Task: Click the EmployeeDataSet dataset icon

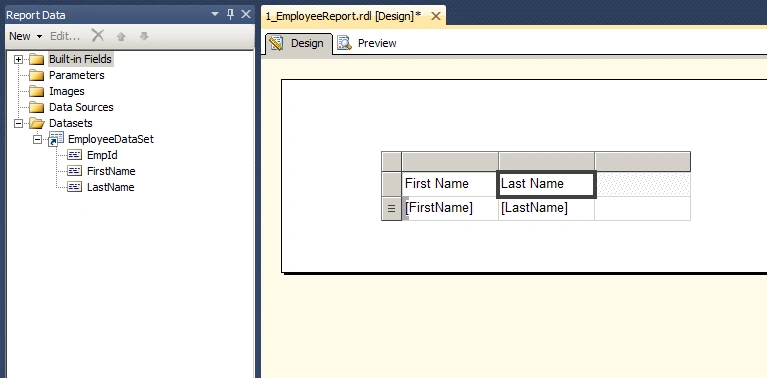Action: click(x=56, y=139)
